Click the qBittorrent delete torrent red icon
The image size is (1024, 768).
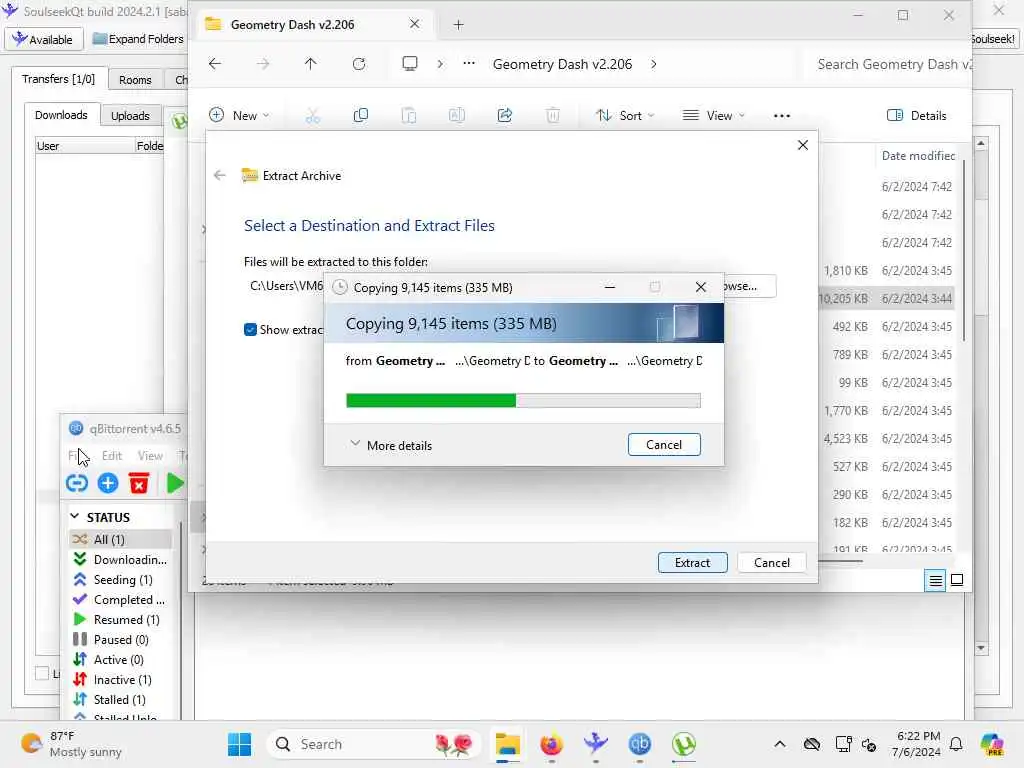(138, 483)
